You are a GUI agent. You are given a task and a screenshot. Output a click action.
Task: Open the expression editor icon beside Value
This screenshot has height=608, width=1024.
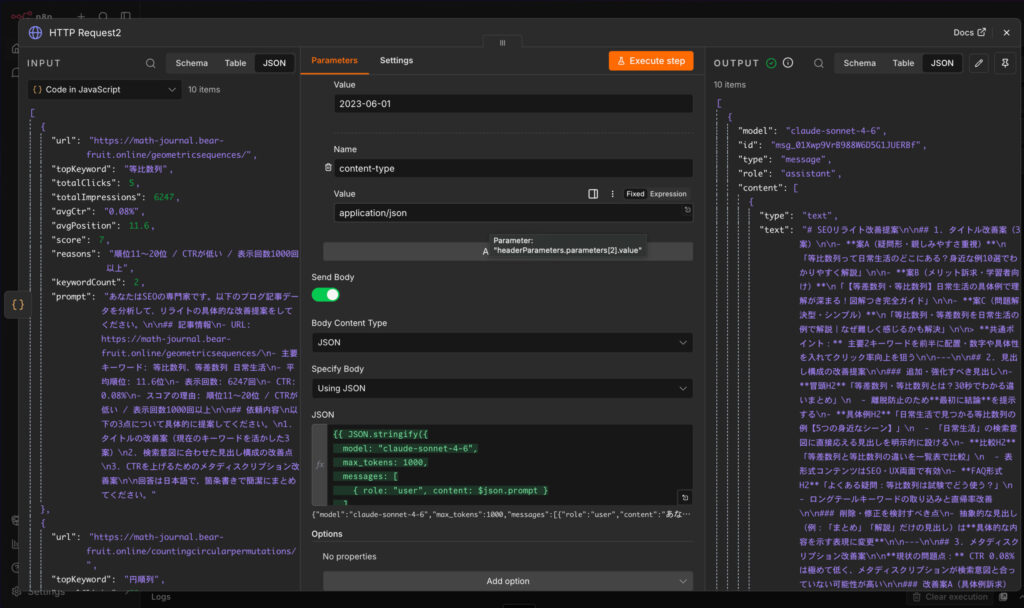(593, 194)
